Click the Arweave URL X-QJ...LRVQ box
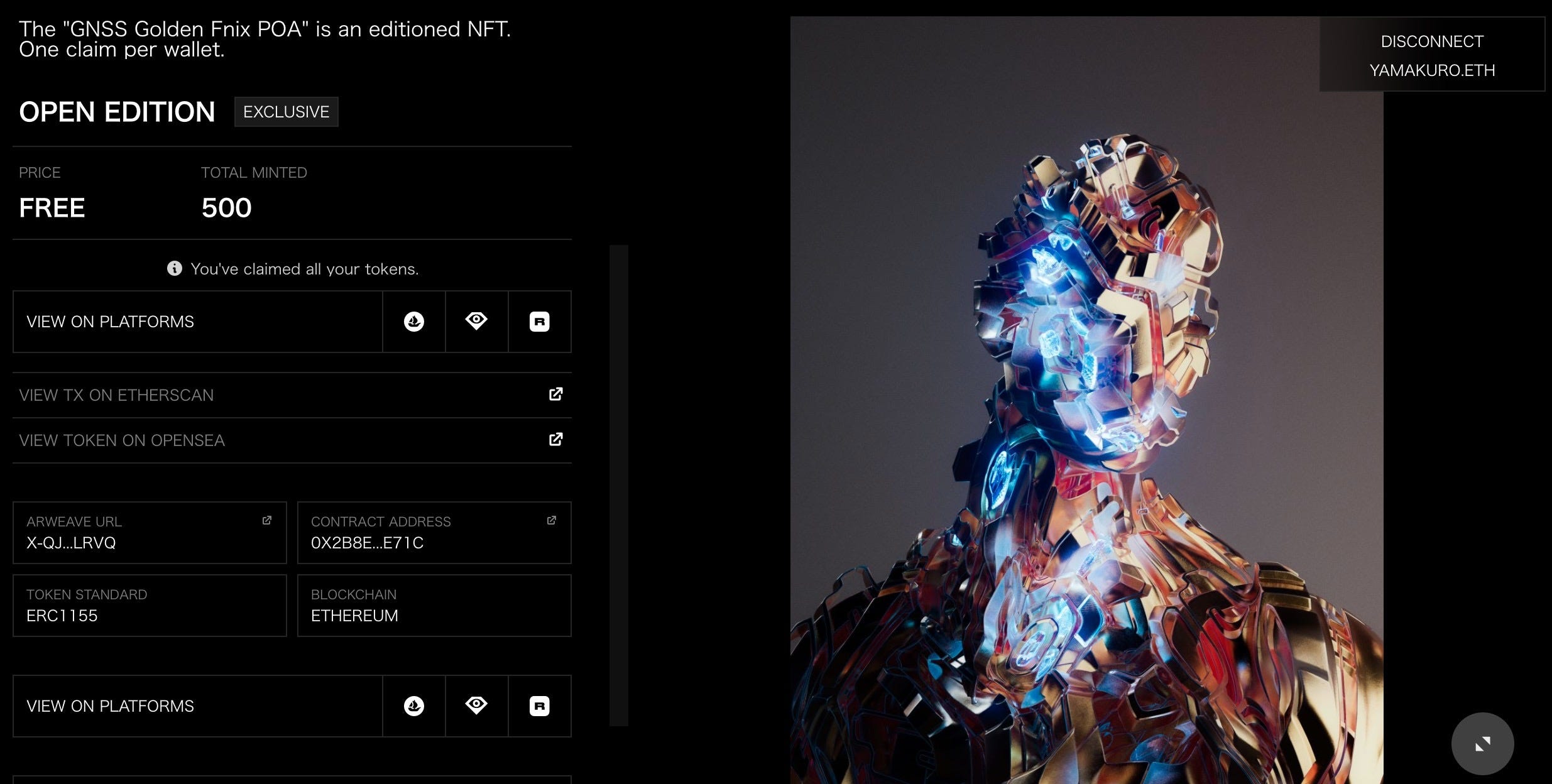This screenshot has height=784, width=1552. pyautogui.click(x=150, y=533)
